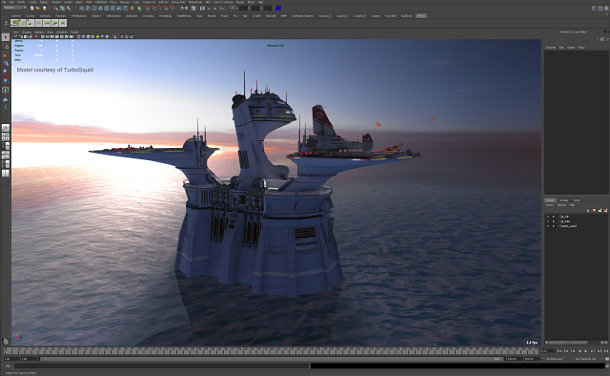Toggle wireframe display in panel toolbar
Viewport: 610px width, 376px height.
(79, 37)
